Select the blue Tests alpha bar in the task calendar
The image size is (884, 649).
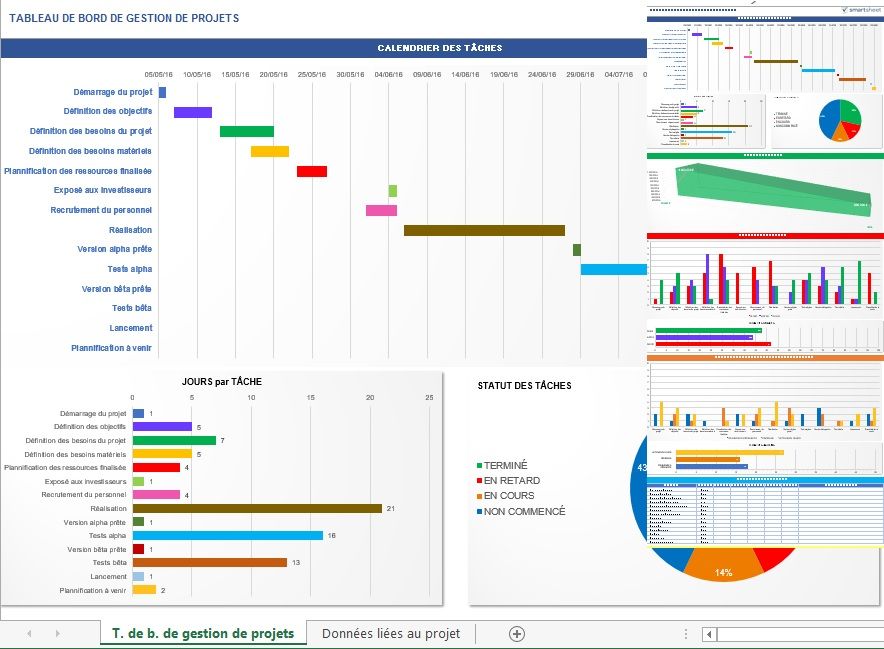(x=613, y=269)
